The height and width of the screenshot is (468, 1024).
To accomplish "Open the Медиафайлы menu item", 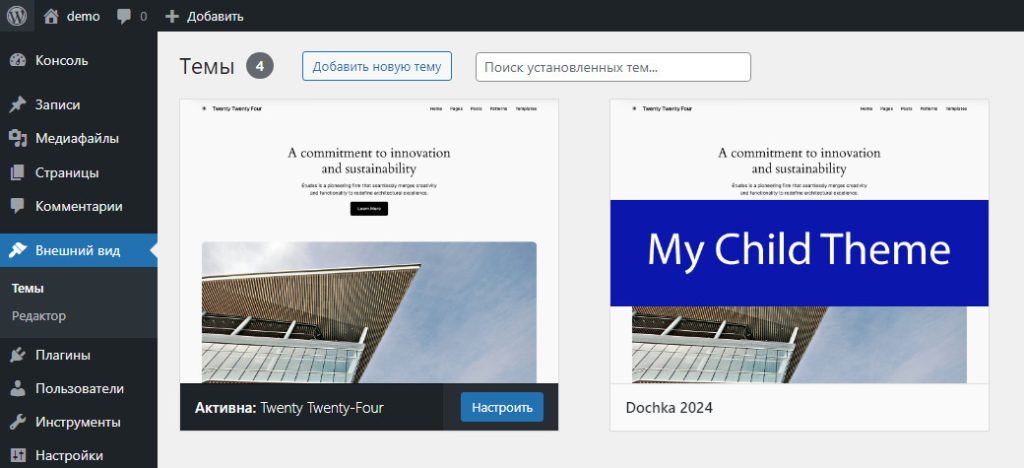I will tap(78, 138).
